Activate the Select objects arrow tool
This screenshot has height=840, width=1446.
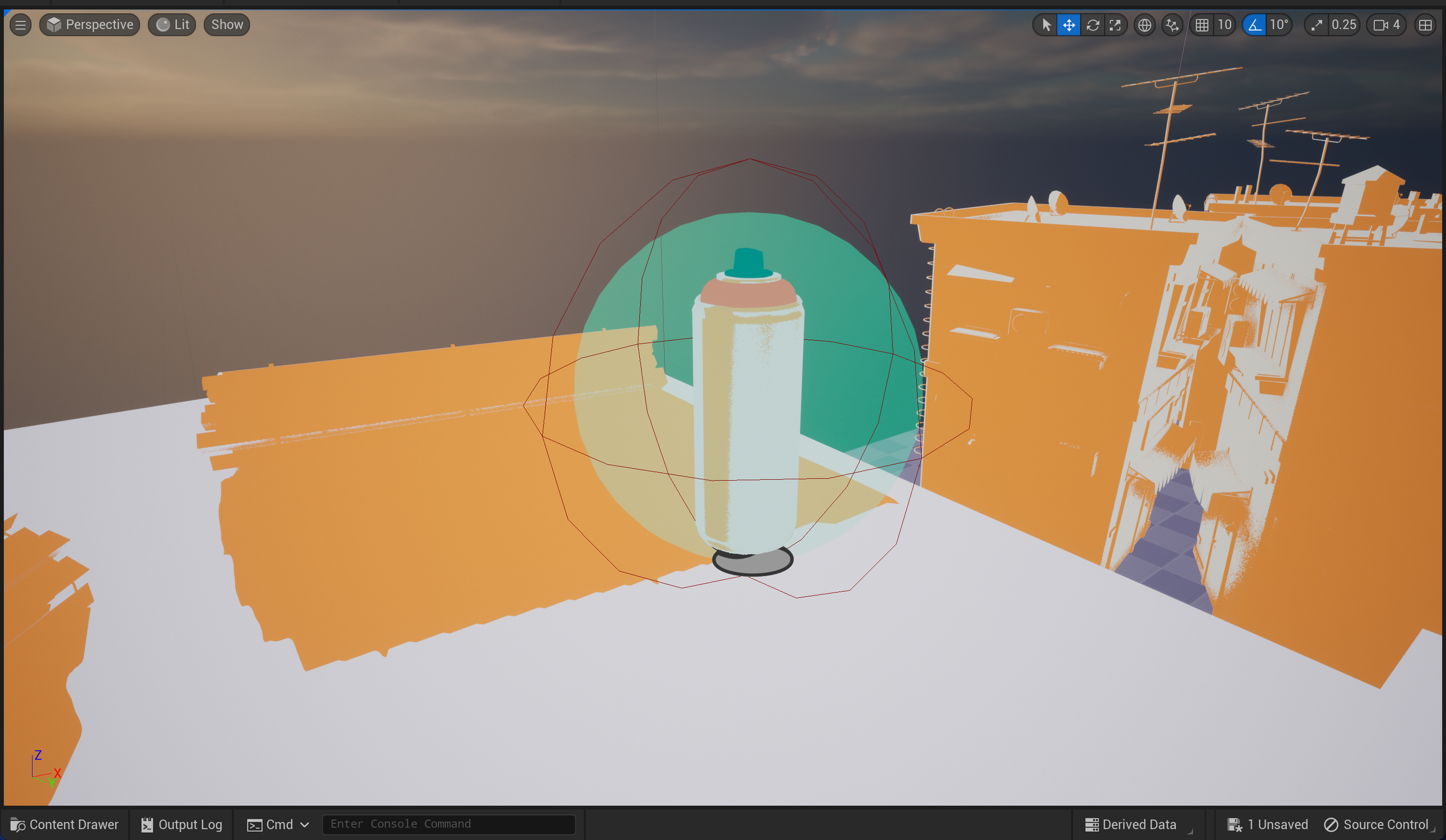click(x=1046, y=25)
